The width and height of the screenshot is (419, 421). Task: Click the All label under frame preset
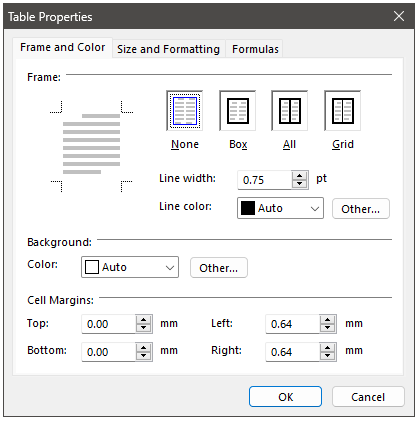coord(289,144)
